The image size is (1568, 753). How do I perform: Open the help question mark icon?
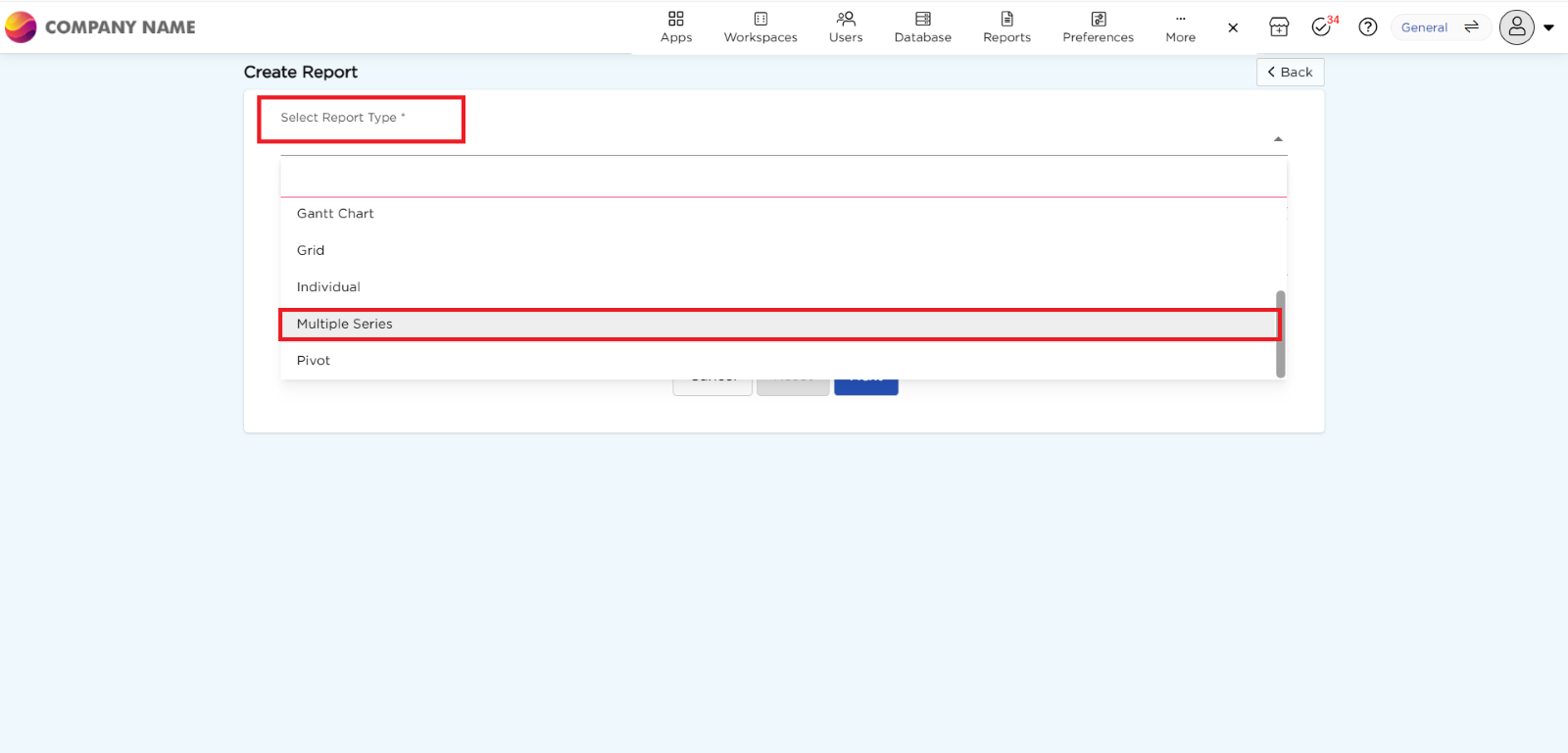(1368, 27)
